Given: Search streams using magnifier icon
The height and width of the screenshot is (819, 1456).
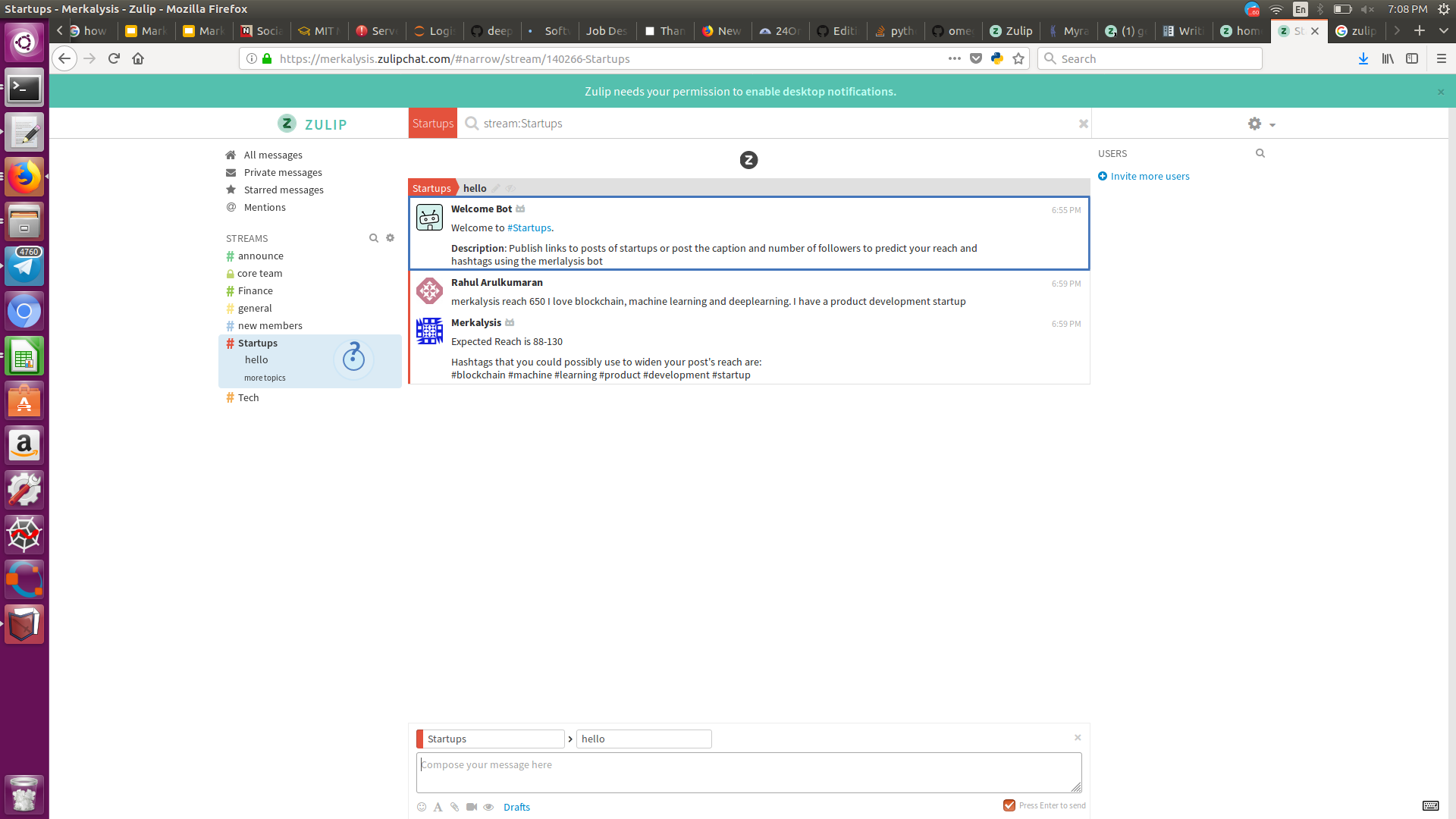Looking at the screenshot, I should pyautogui.click(x=374, y=238).
